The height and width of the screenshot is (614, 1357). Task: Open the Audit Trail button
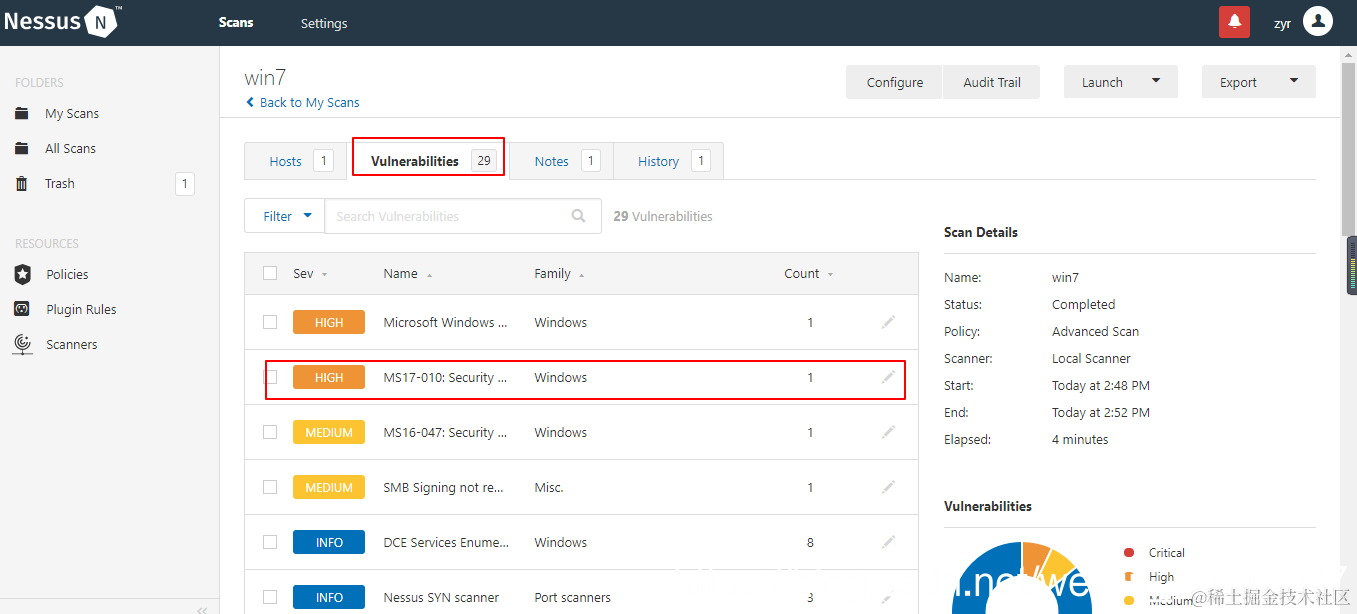[992, 82]
